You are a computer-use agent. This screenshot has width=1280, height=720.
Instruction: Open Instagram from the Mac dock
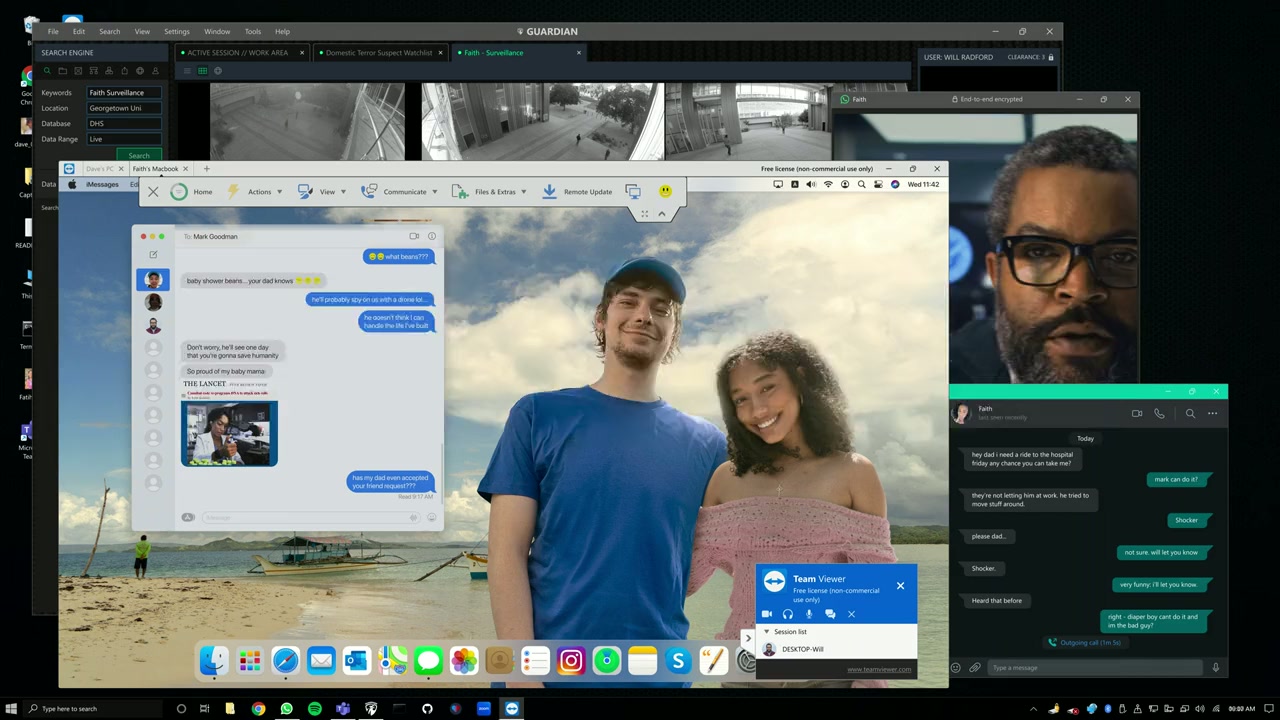tap(571, 661)
